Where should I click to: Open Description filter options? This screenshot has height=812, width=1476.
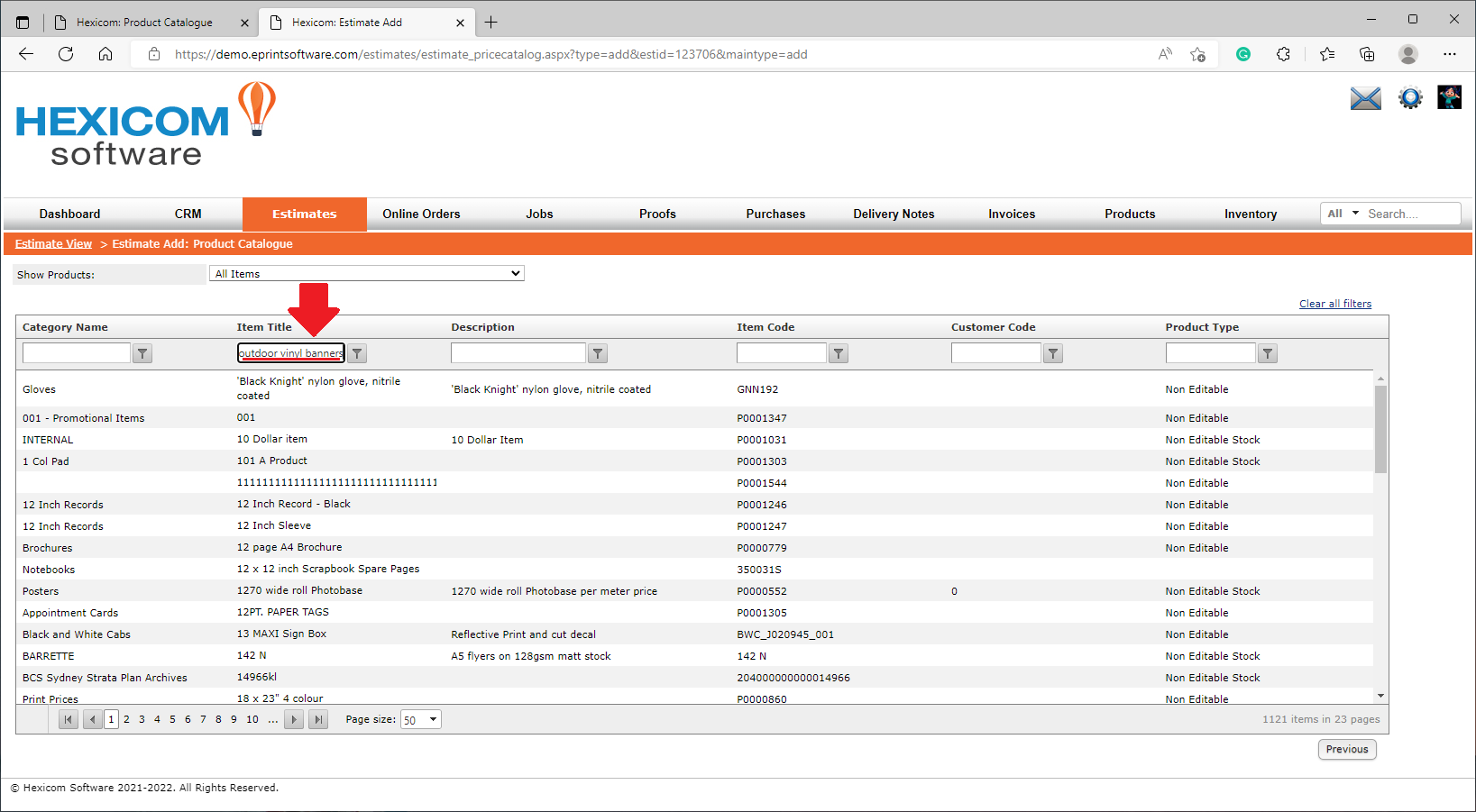[x=598, y=353]
